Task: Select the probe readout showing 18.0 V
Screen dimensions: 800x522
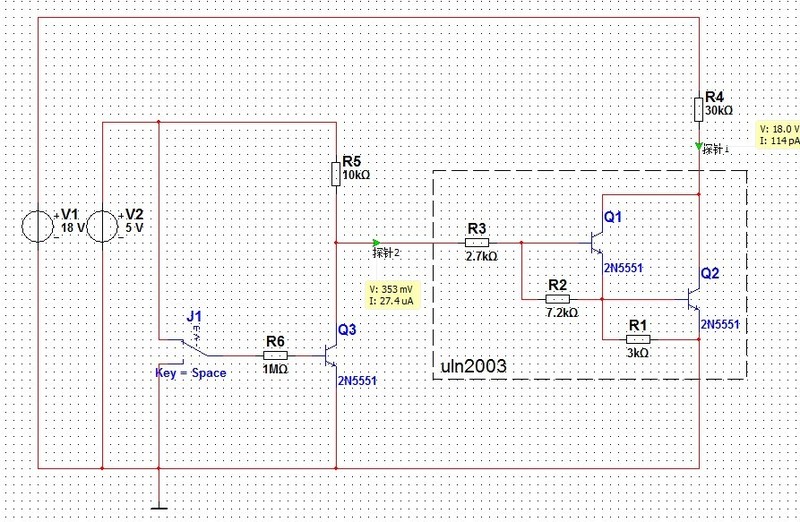Action: tap(779, 135)
